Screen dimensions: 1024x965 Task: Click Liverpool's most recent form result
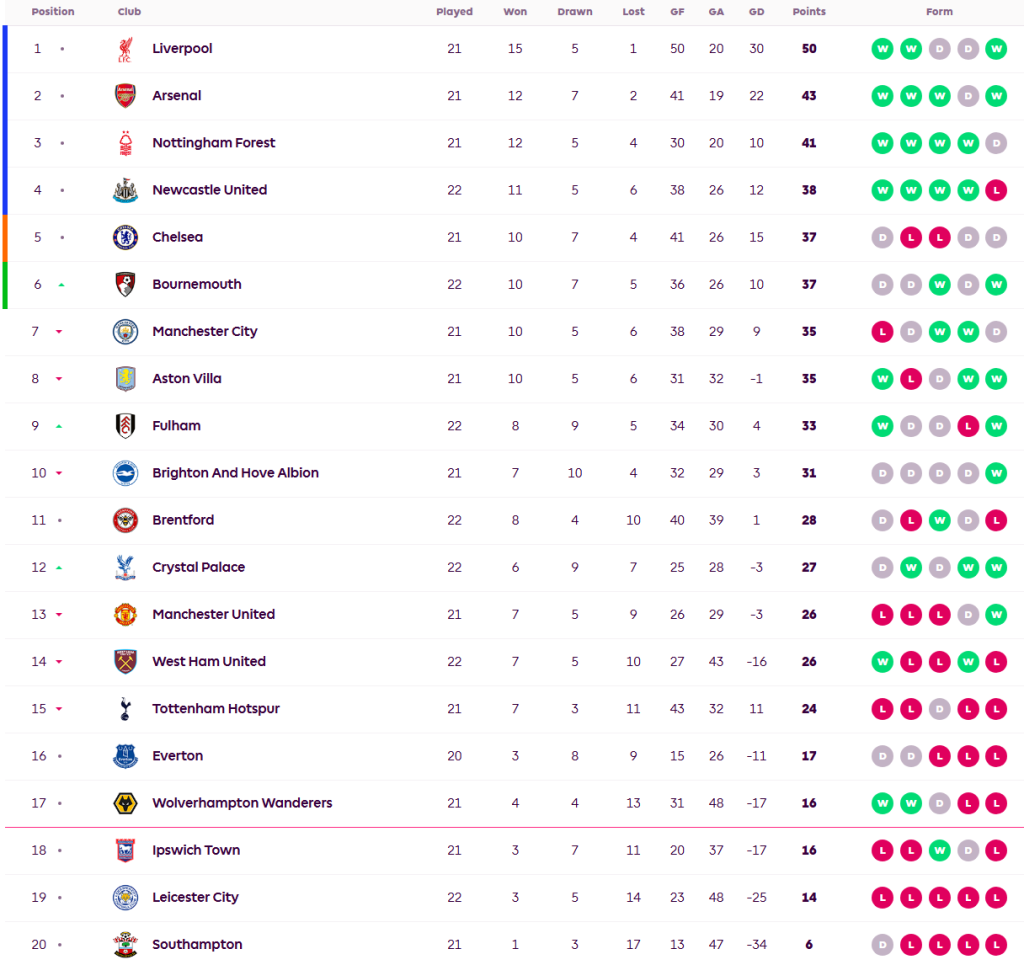coord(995,49)
